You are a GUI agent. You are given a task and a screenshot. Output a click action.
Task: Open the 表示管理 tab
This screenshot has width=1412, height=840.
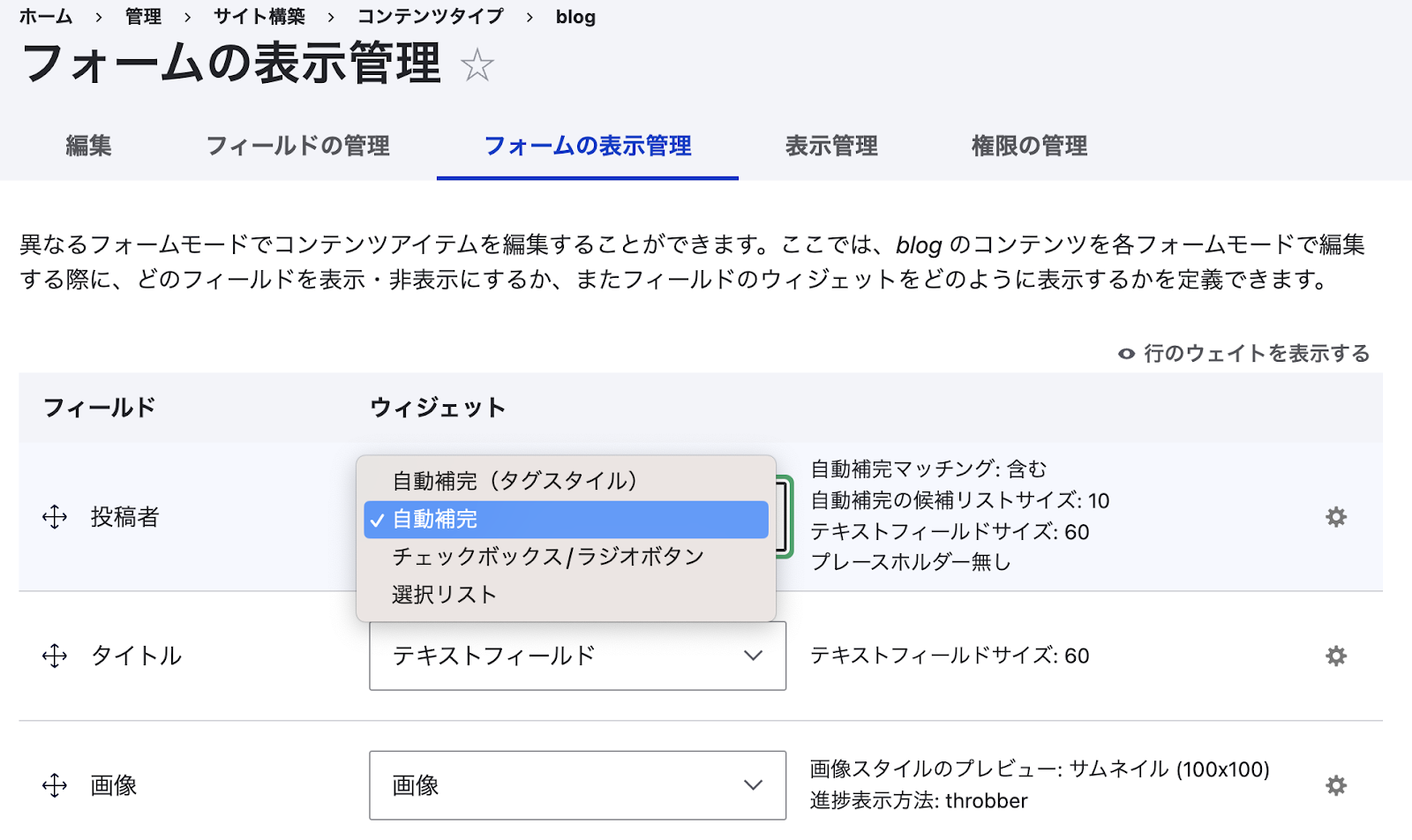pyautogui.click(x=830, y=146)
